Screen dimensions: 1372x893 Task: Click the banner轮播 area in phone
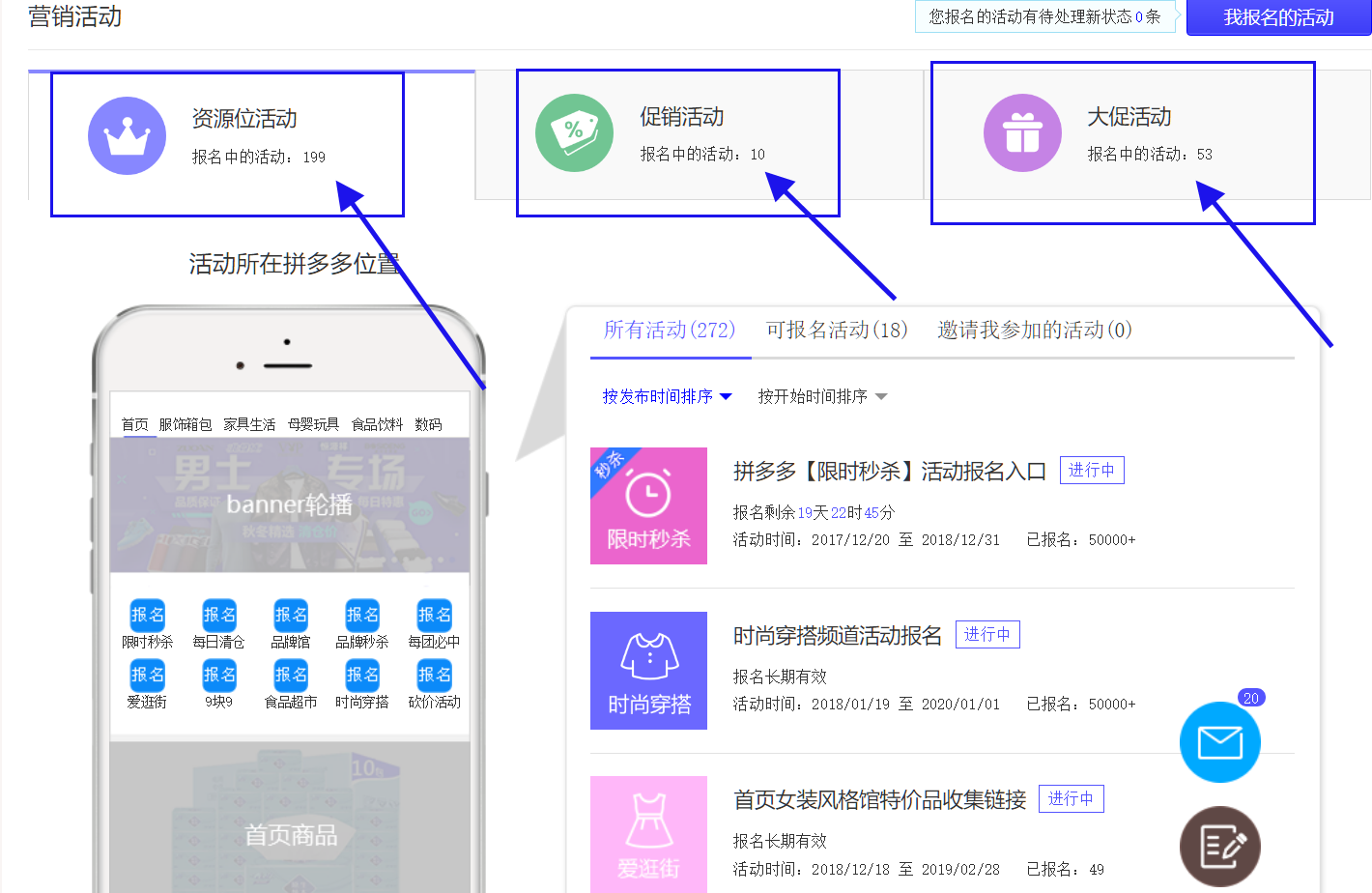coord(290,504)
